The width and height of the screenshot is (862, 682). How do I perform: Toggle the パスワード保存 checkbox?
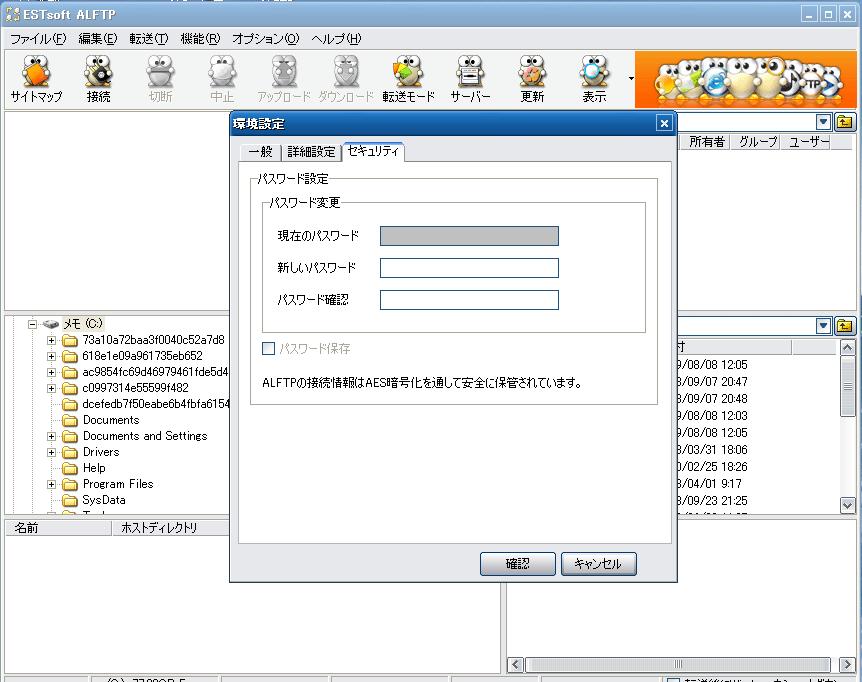coord(268,348)
